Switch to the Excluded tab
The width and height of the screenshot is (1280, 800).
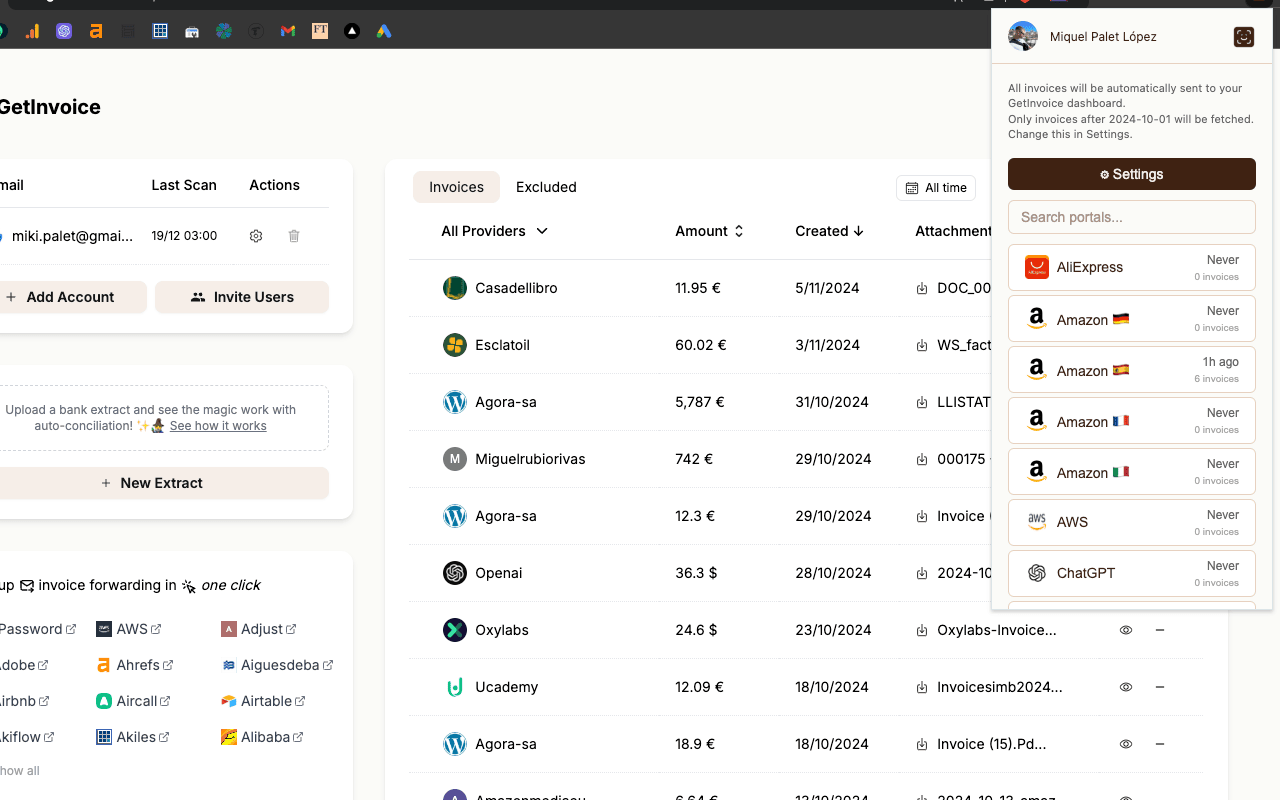pyautogui.click(x=546, y=187)
